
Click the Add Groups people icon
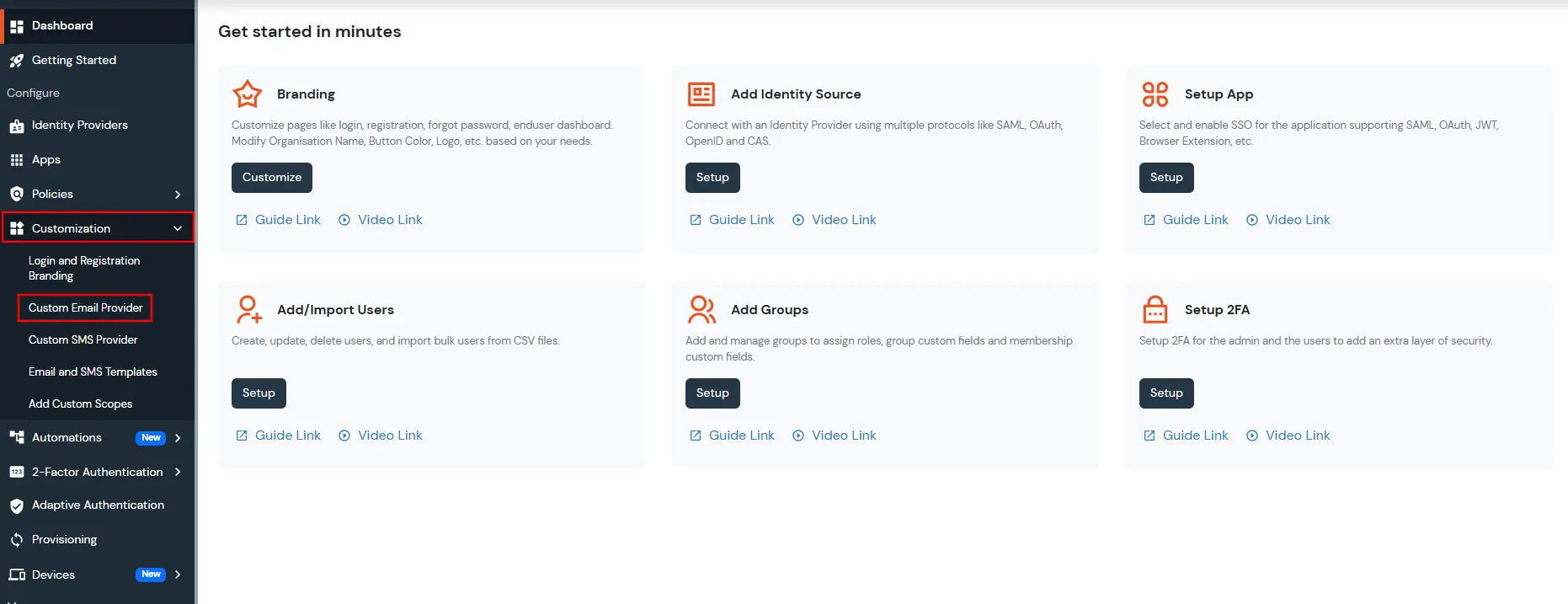click(701, 309)
